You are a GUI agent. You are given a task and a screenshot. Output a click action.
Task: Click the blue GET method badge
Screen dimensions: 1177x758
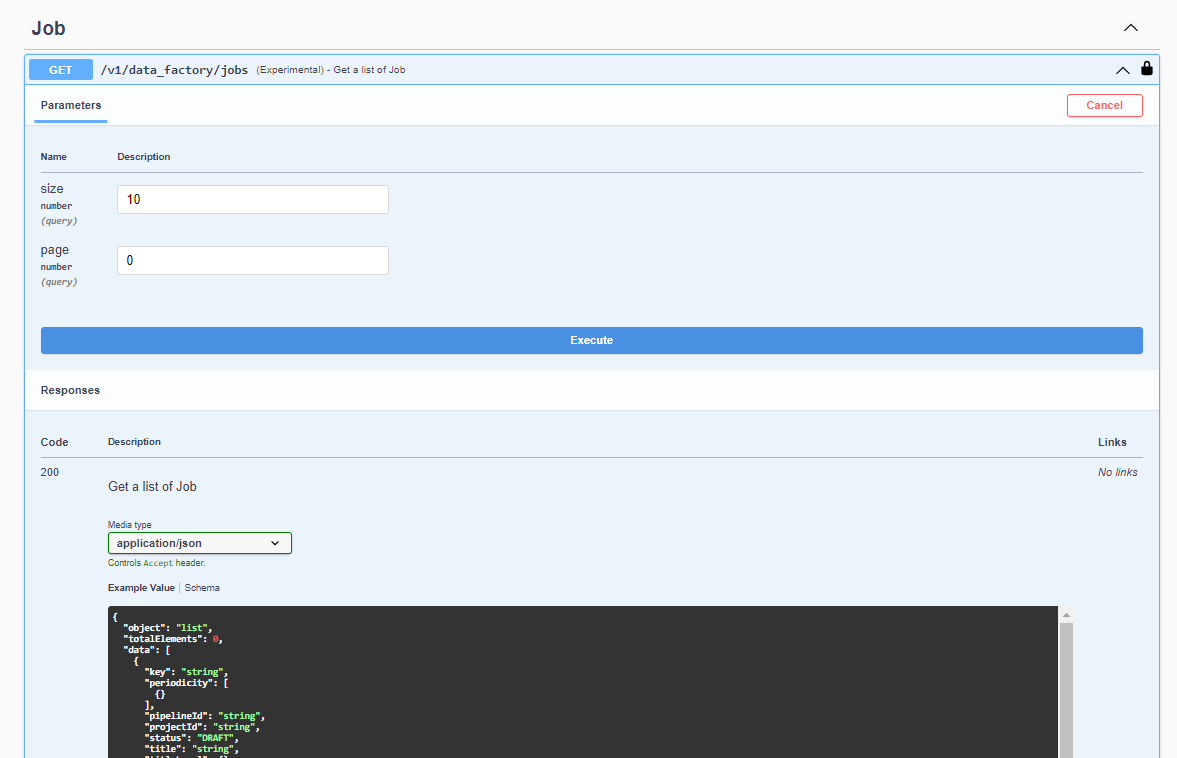pos(61,70)
